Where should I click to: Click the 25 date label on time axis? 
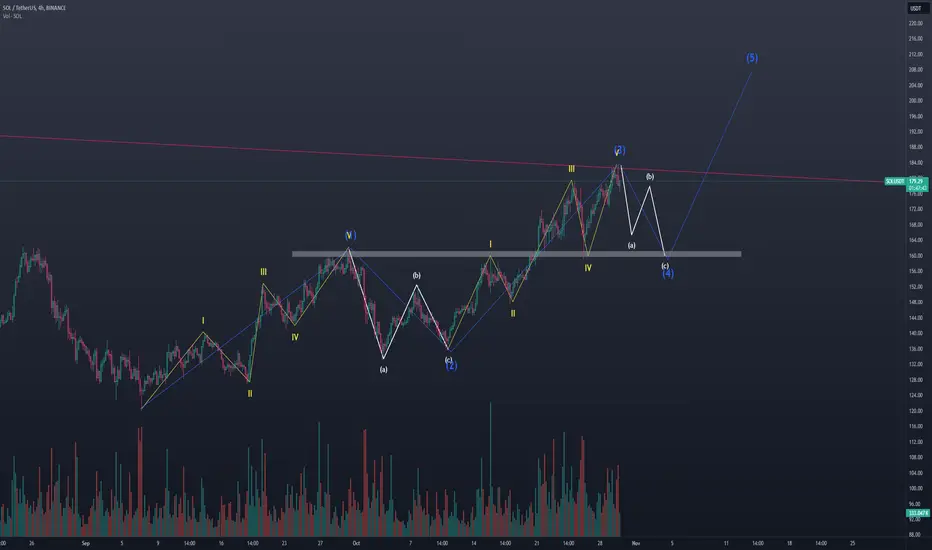click(852, 543)
